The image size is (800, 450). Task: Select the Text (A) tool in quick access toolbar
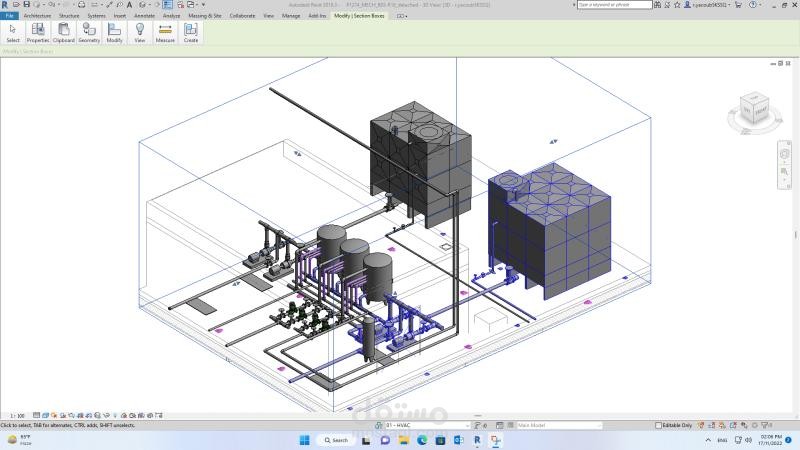coord(129,5)
